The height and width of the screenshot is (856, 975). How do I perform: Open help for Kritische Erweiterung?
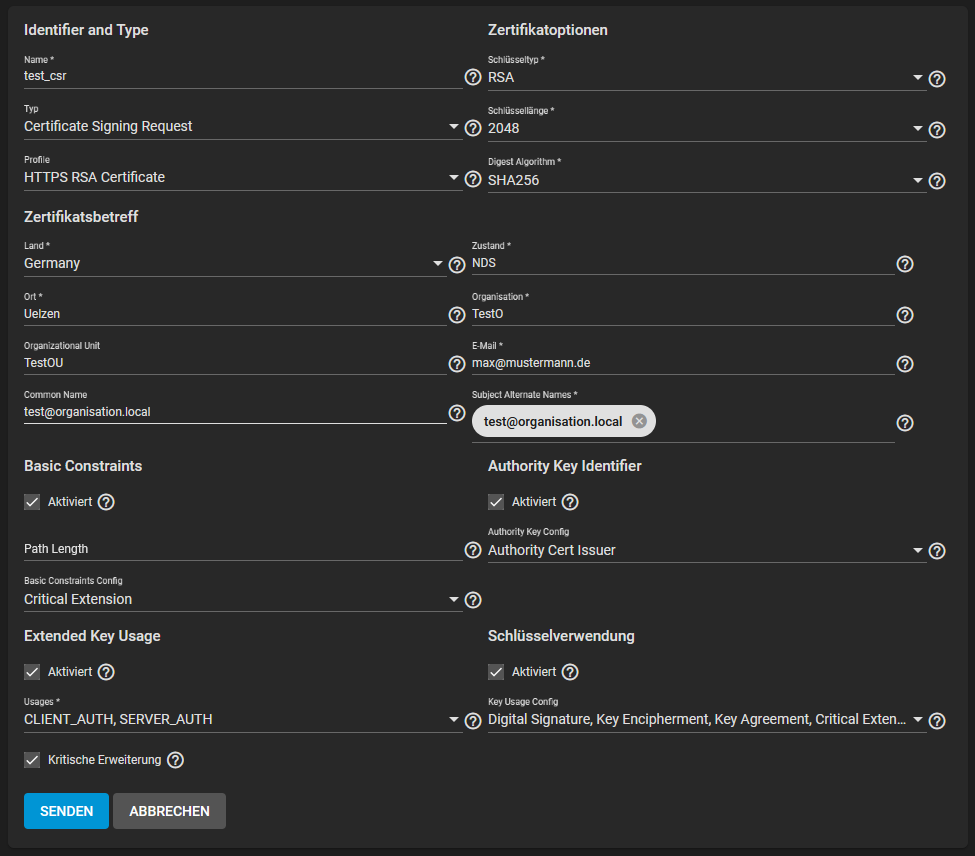[x=175, y=760]
